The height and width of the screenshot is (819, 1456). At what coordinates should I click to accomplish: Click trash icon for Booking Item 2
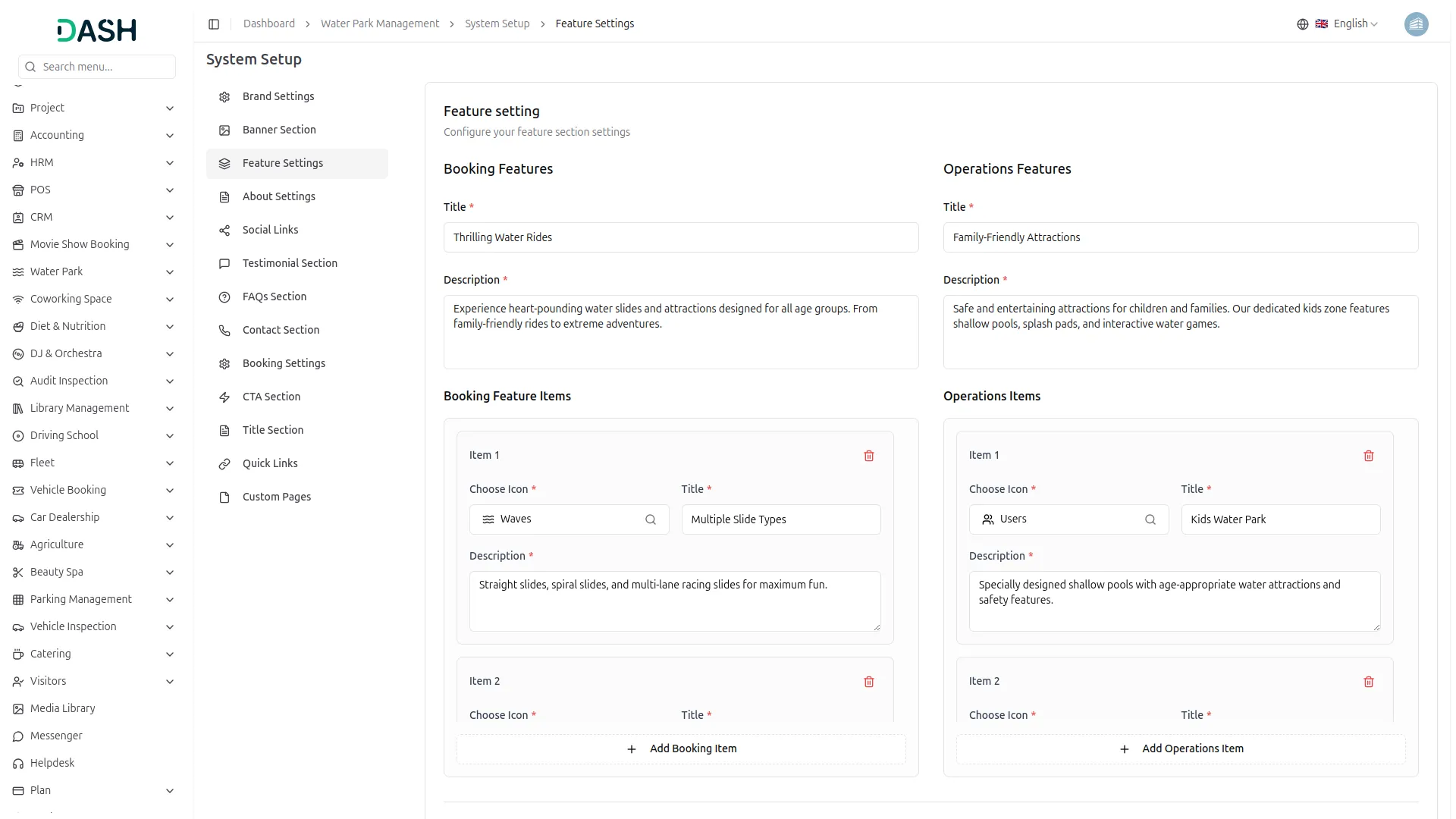pyautogui.click(x=869, y=682)
